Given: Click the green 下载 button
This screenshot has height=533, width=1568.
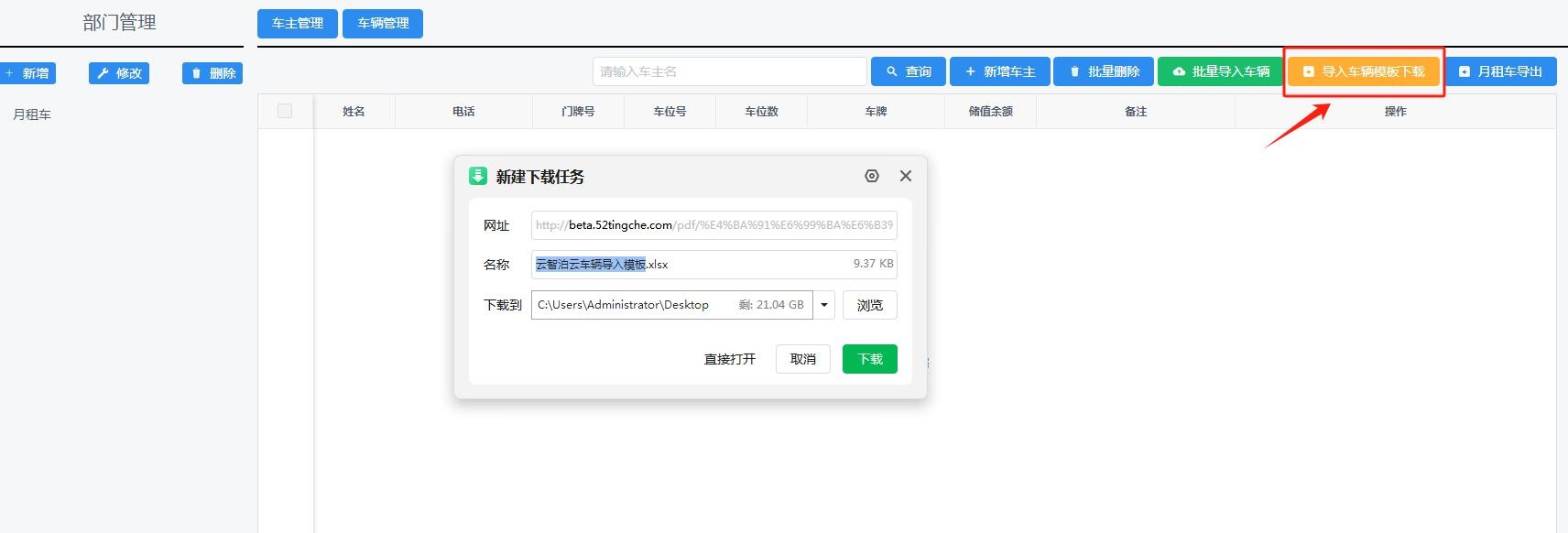Looking at the screenshot, I should pyautogui.click(x=870, y=359).
